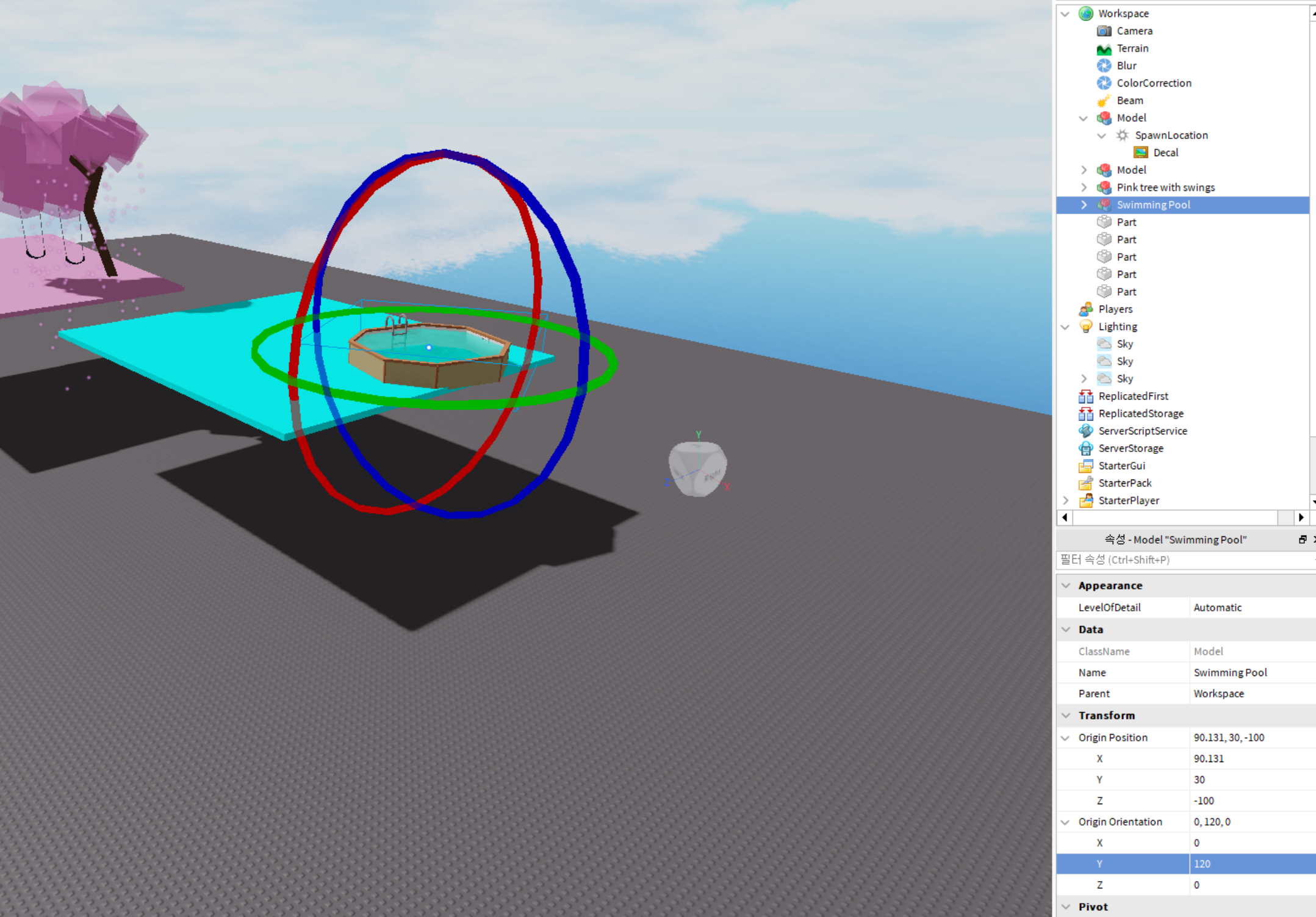Click the Lighting lightbulb icon
Viewport: 1316px width, 917px height.
coord(1085,326)
